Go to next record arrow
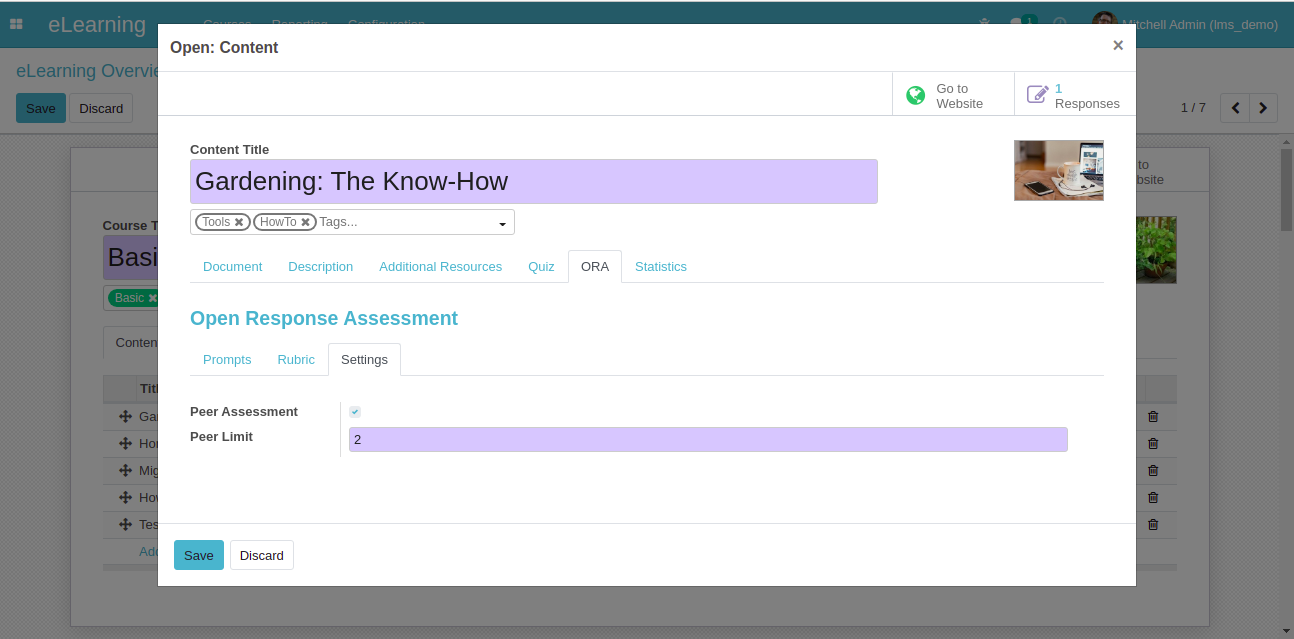Screen dimensions: 1294x639 click(1264, 108)
